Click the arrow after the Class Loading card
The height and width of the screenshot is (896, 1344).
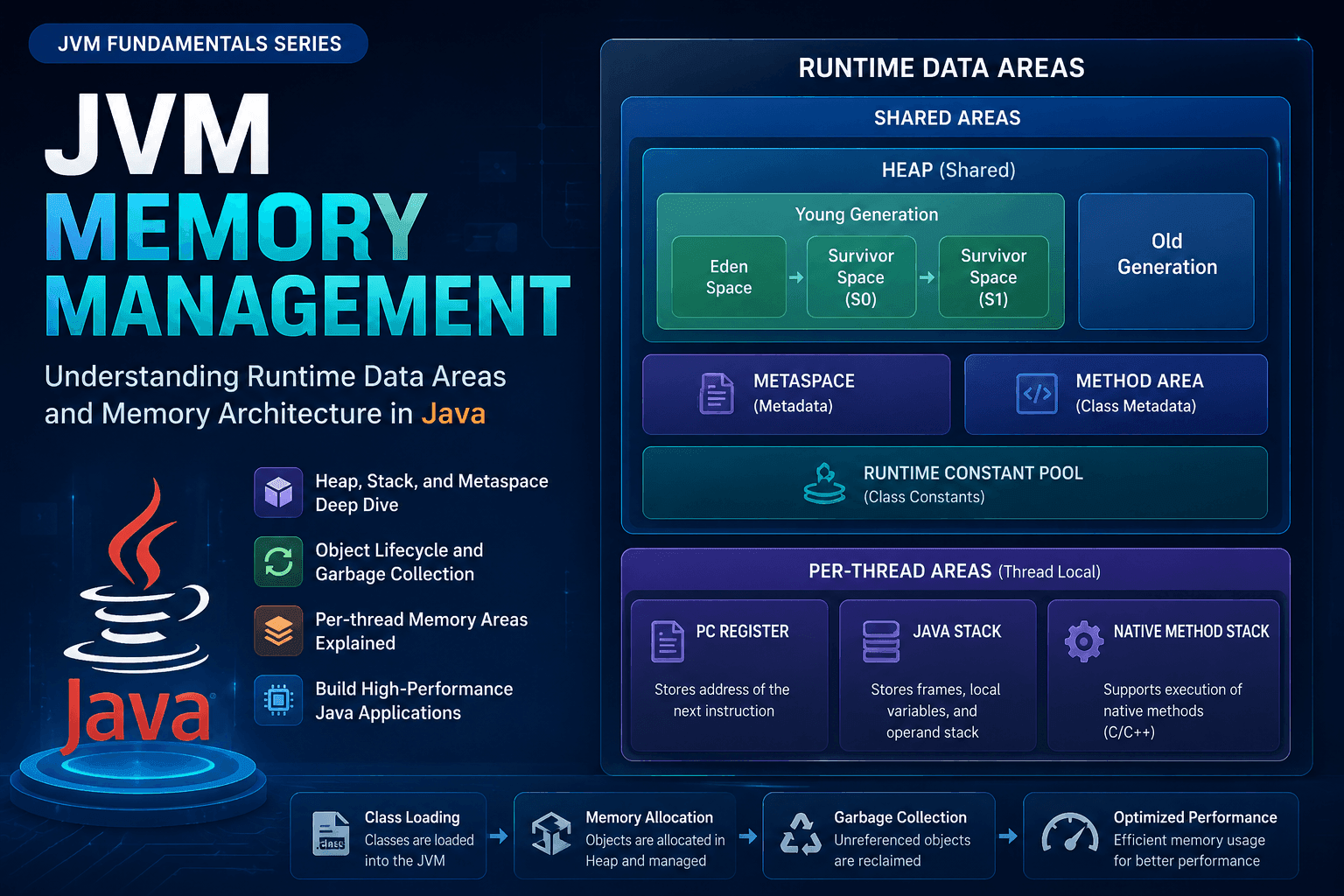coord(499,836)
